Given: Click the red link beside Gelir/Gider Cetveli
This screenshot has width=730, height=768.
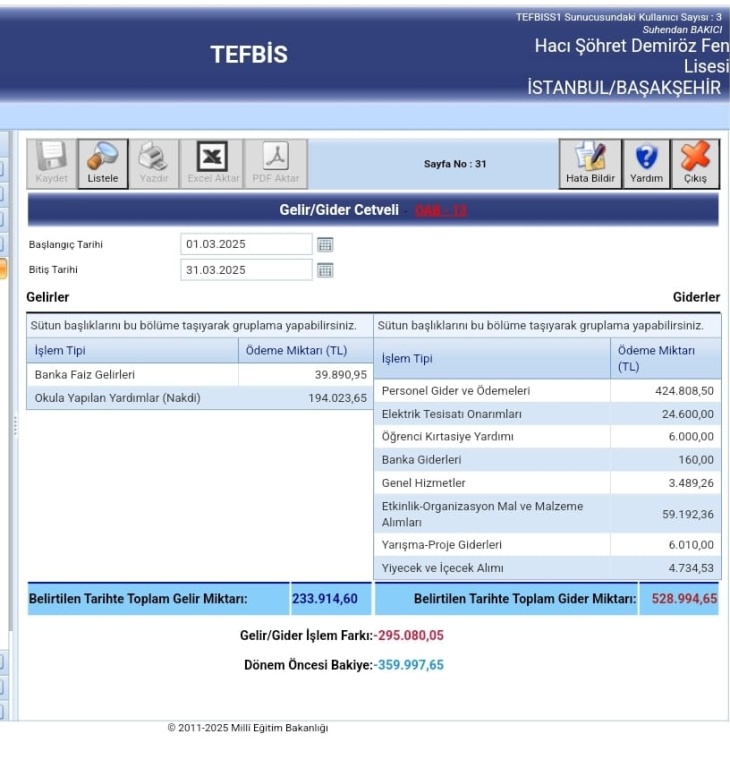Looking at the screenshot, I should tap(440, 210).
